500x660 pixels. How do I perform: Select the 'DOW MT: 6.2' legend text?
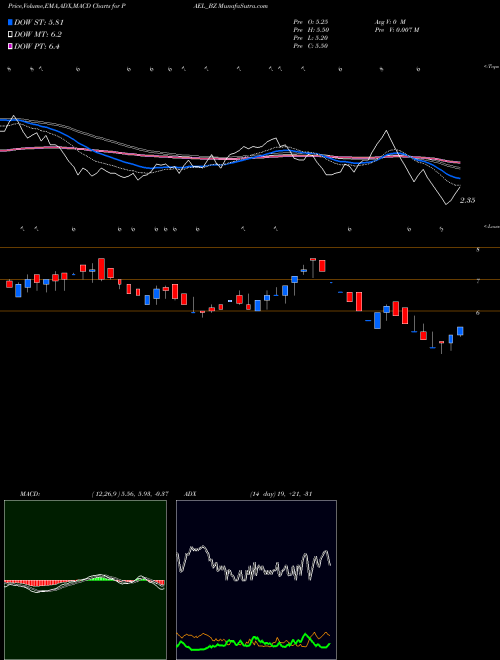click(x=38, y=35)
